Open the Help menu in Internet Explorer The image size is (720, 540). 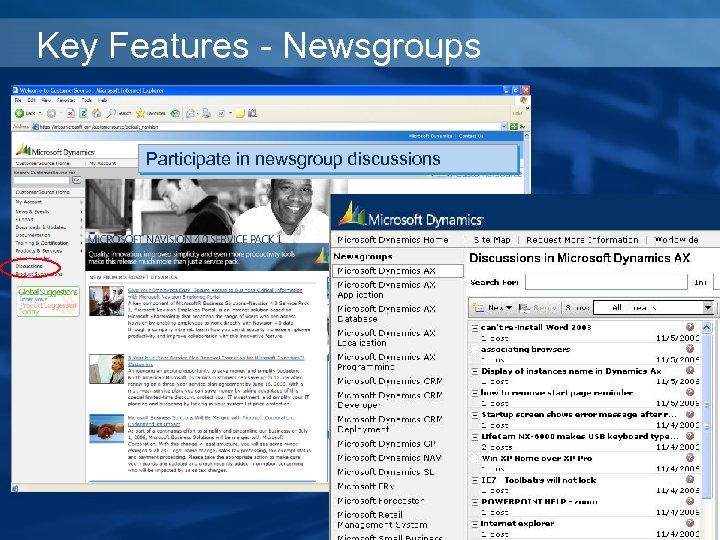tap(102, 100)
